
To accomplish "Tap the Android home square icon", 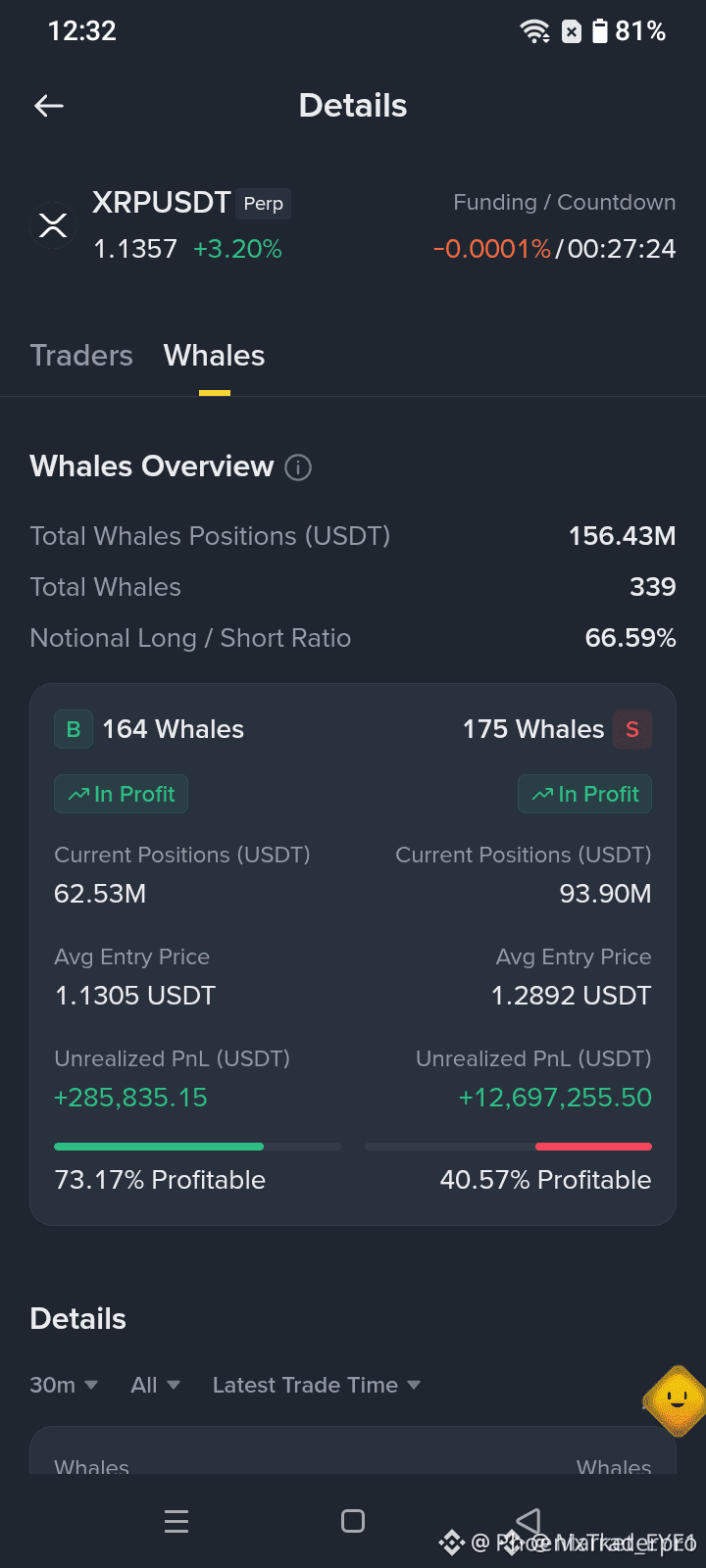I will (353, 1521).
